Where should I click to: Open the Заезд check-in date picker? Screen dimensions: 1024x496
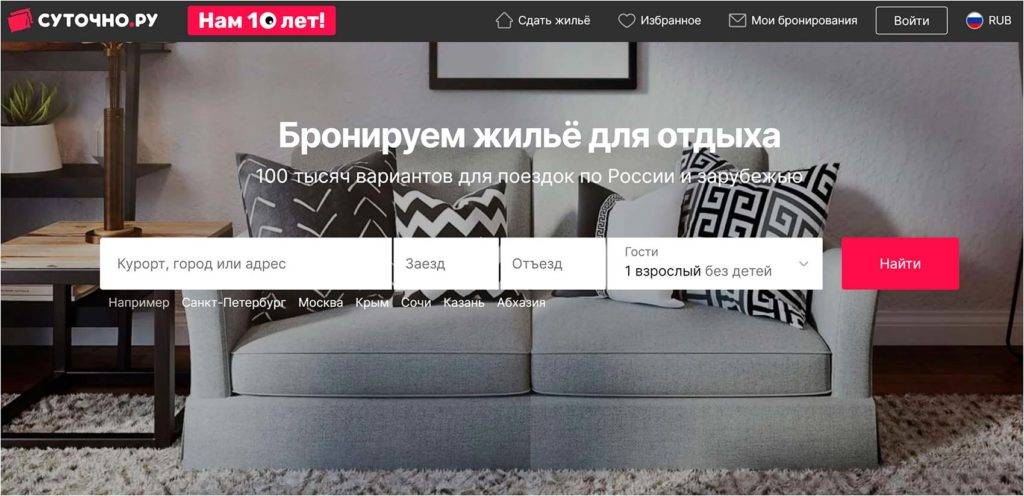coord(446,264)
